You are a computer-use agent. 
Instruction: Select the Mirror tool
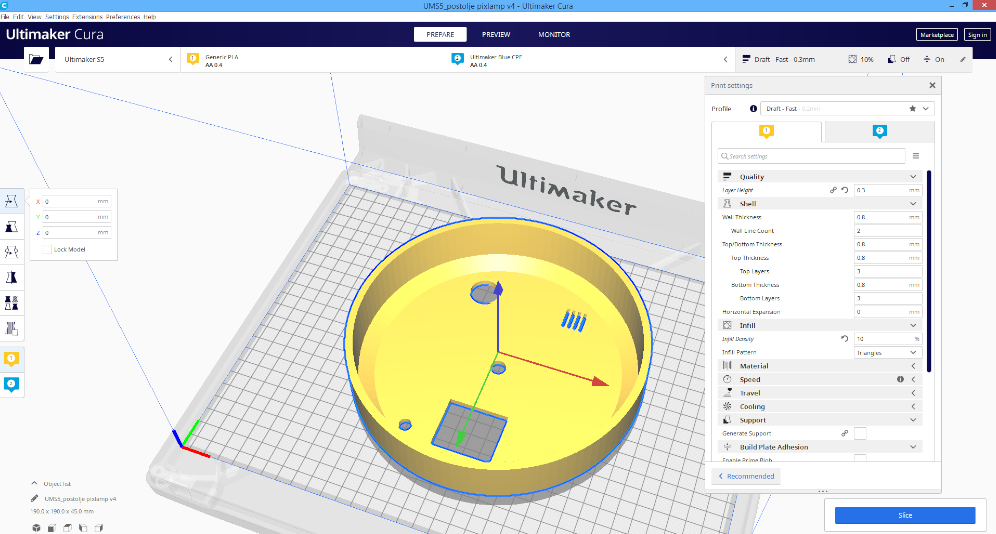click(11, 277)
